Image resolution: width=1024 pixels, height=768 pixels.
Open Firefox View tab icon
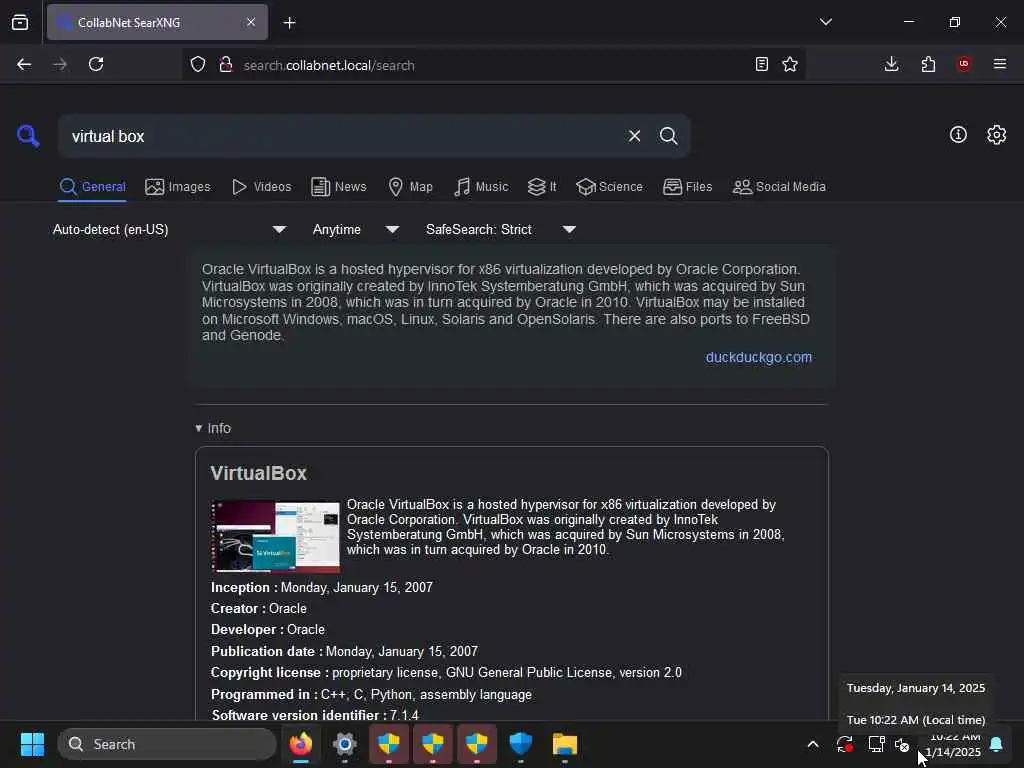[x=20, y=22]
